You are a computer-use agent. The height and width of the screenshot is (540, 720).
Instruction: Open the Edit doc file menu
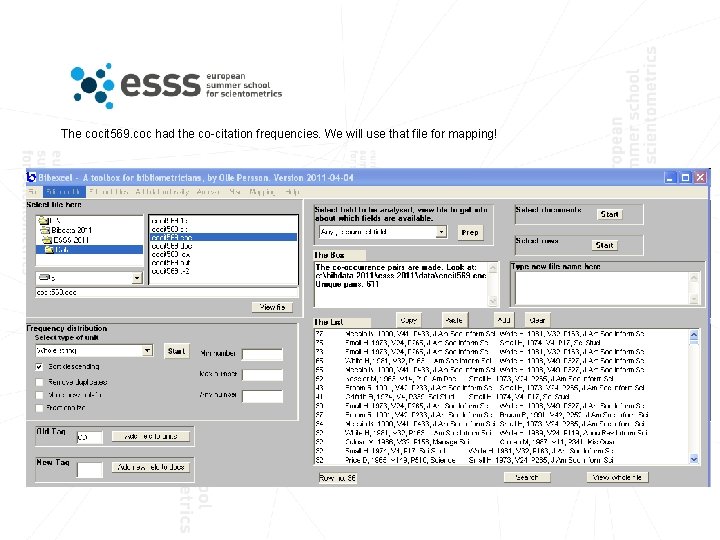pos(63,191)
